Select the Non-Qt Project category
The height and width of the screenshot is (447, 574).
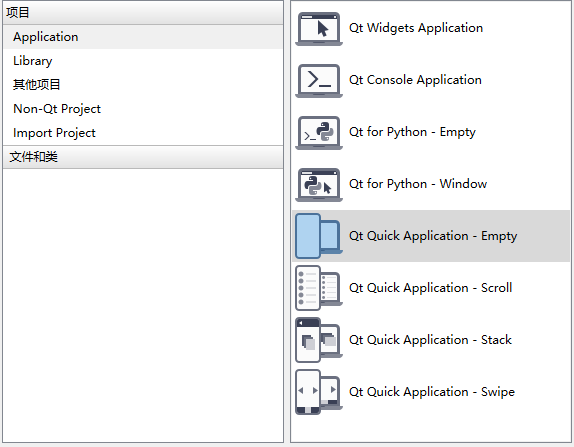pyautogui.click(x=143, y=109)
